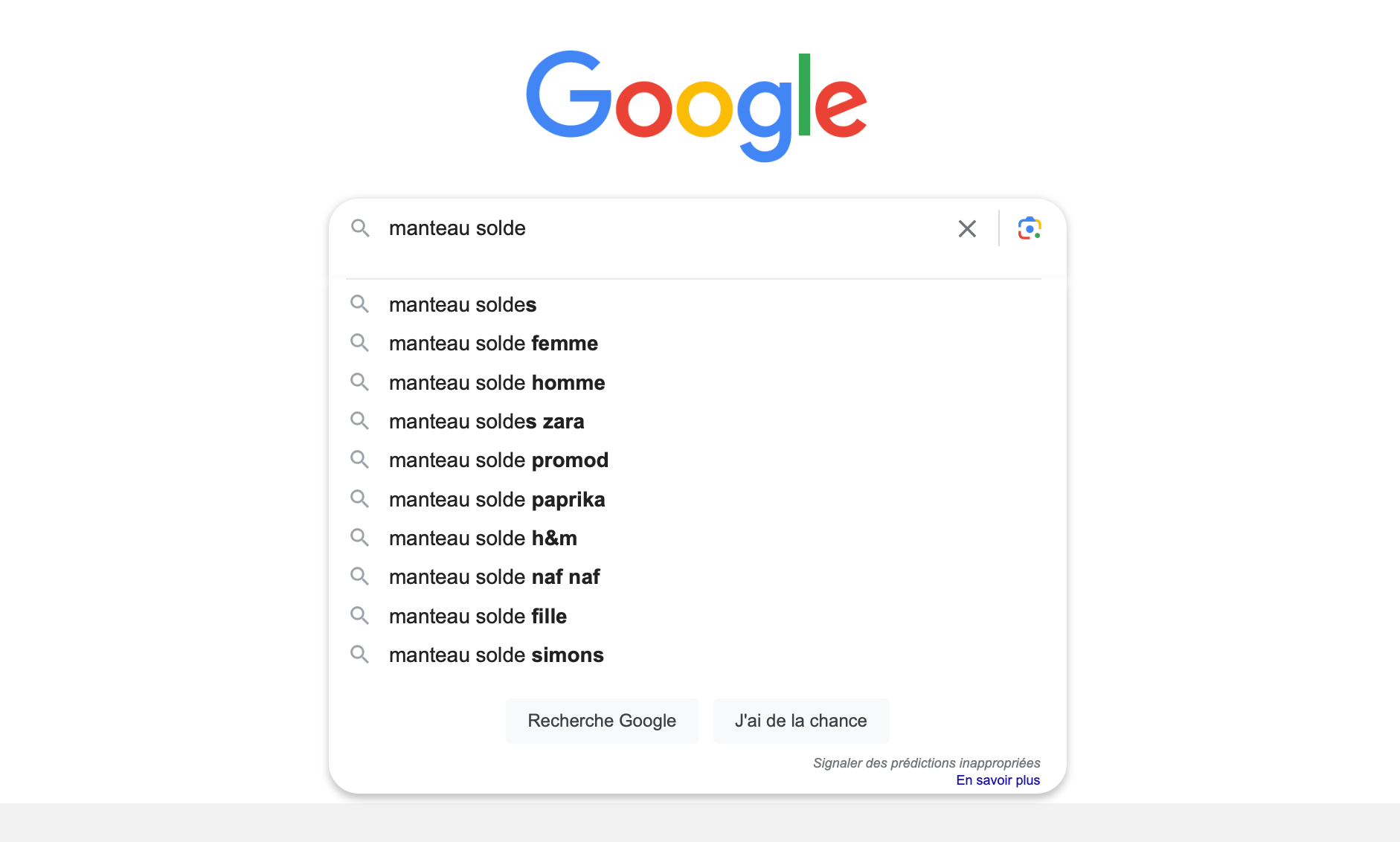Select the suggestion 'manteau solde homme'
This screenshot has width=1400, height=842.
point(697,382)
